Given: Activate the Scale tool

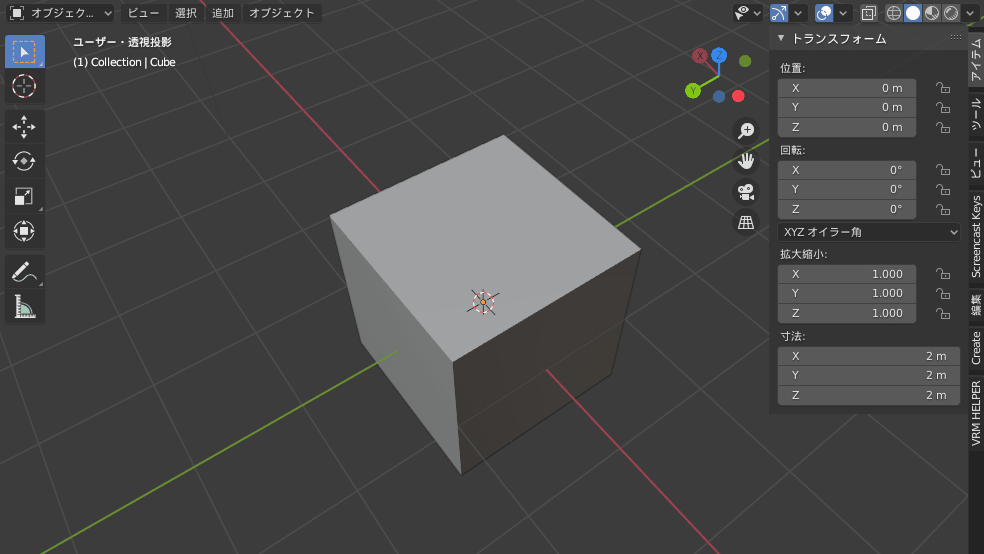Looking at the screenshot, I should (x=24, y=196).
